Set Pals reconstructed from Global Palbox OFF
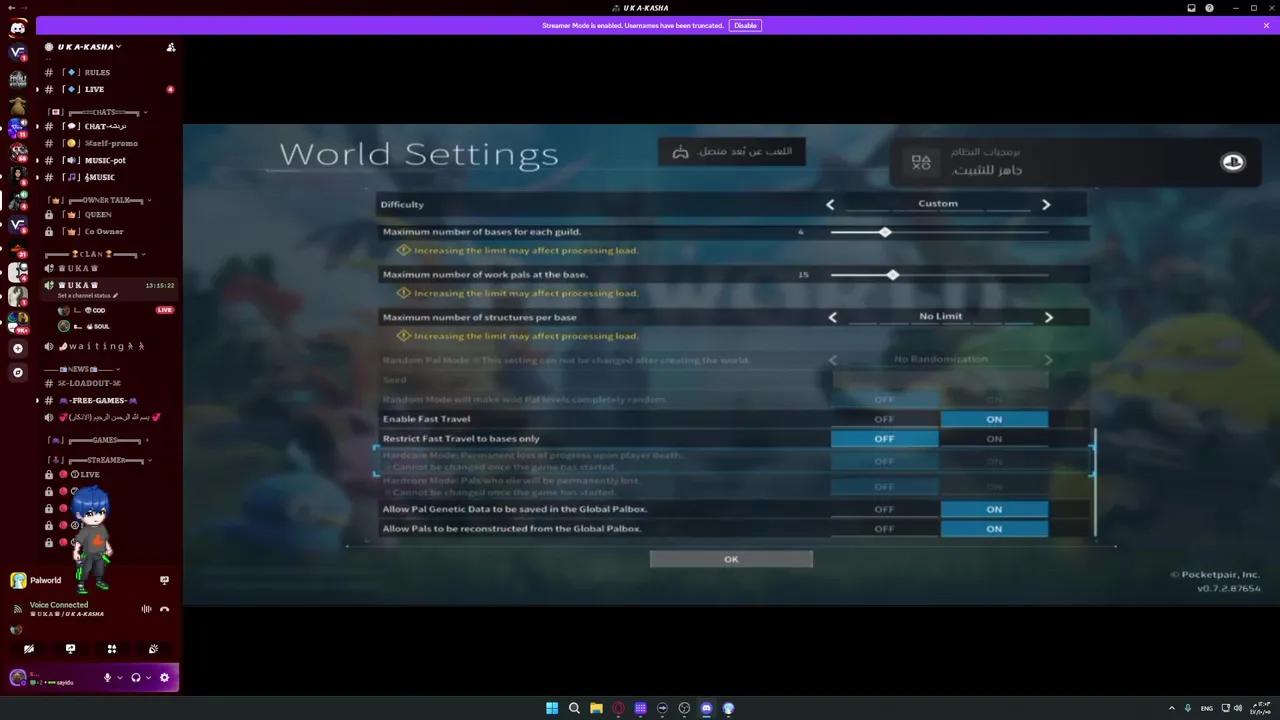Screen dimensions: 1280x720 884,529
